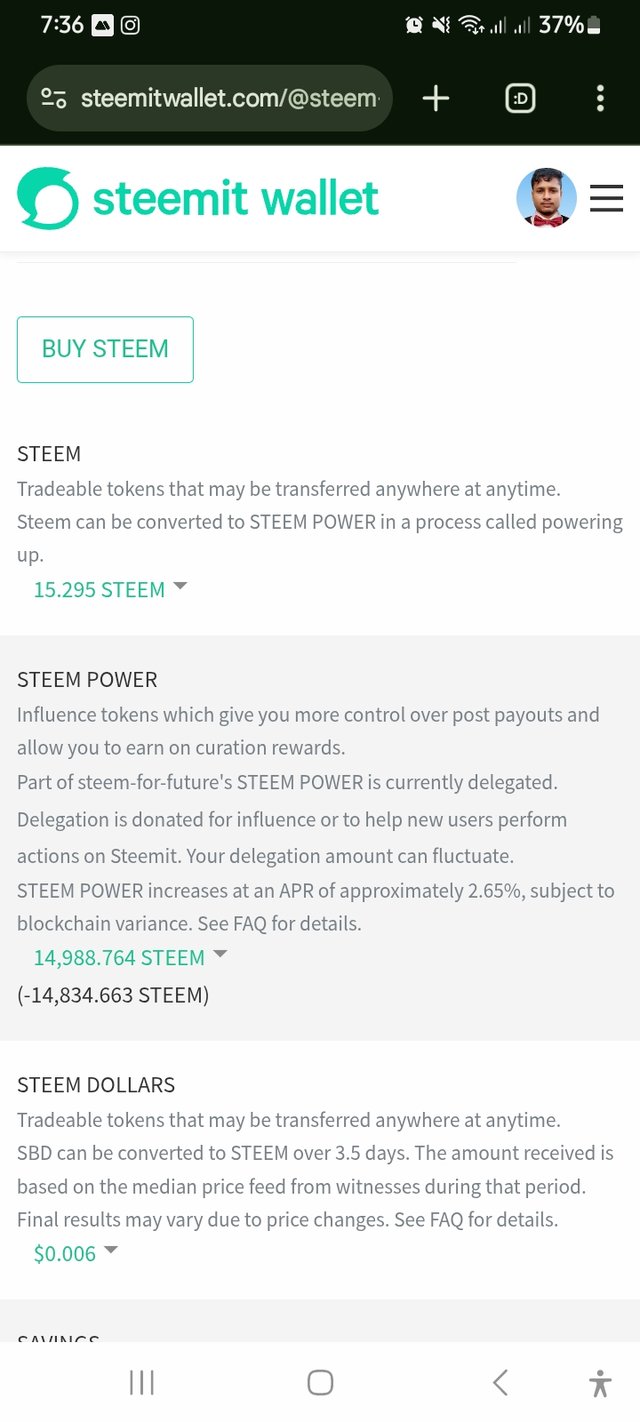Tap the site settings icon in address bar

54,98
